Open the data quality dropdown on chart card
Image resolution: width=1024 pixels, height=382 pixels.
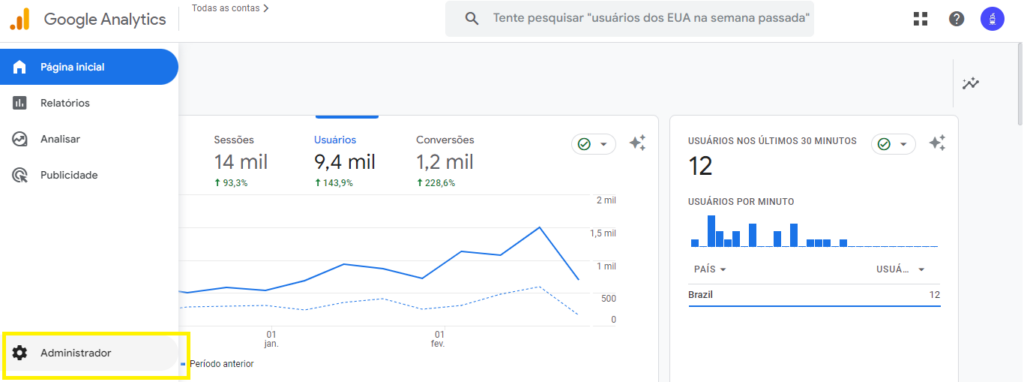594,144
